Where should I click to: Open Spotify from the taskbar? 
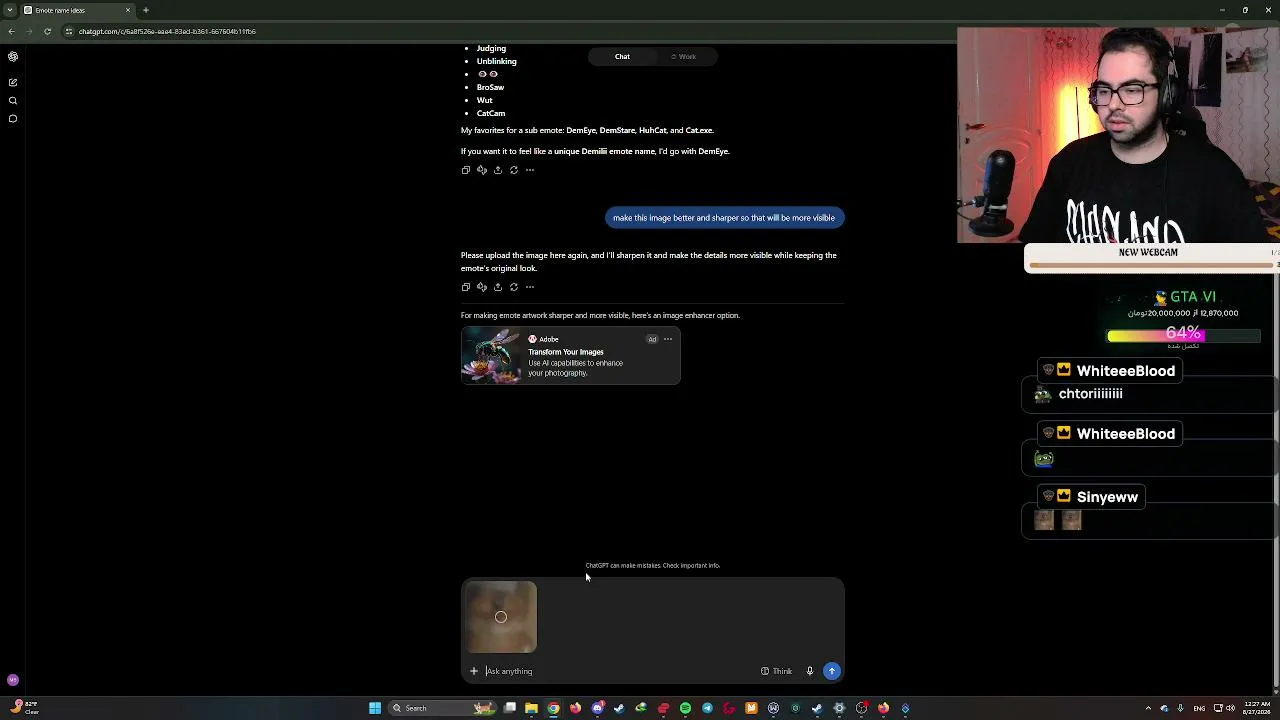[686, 708]
